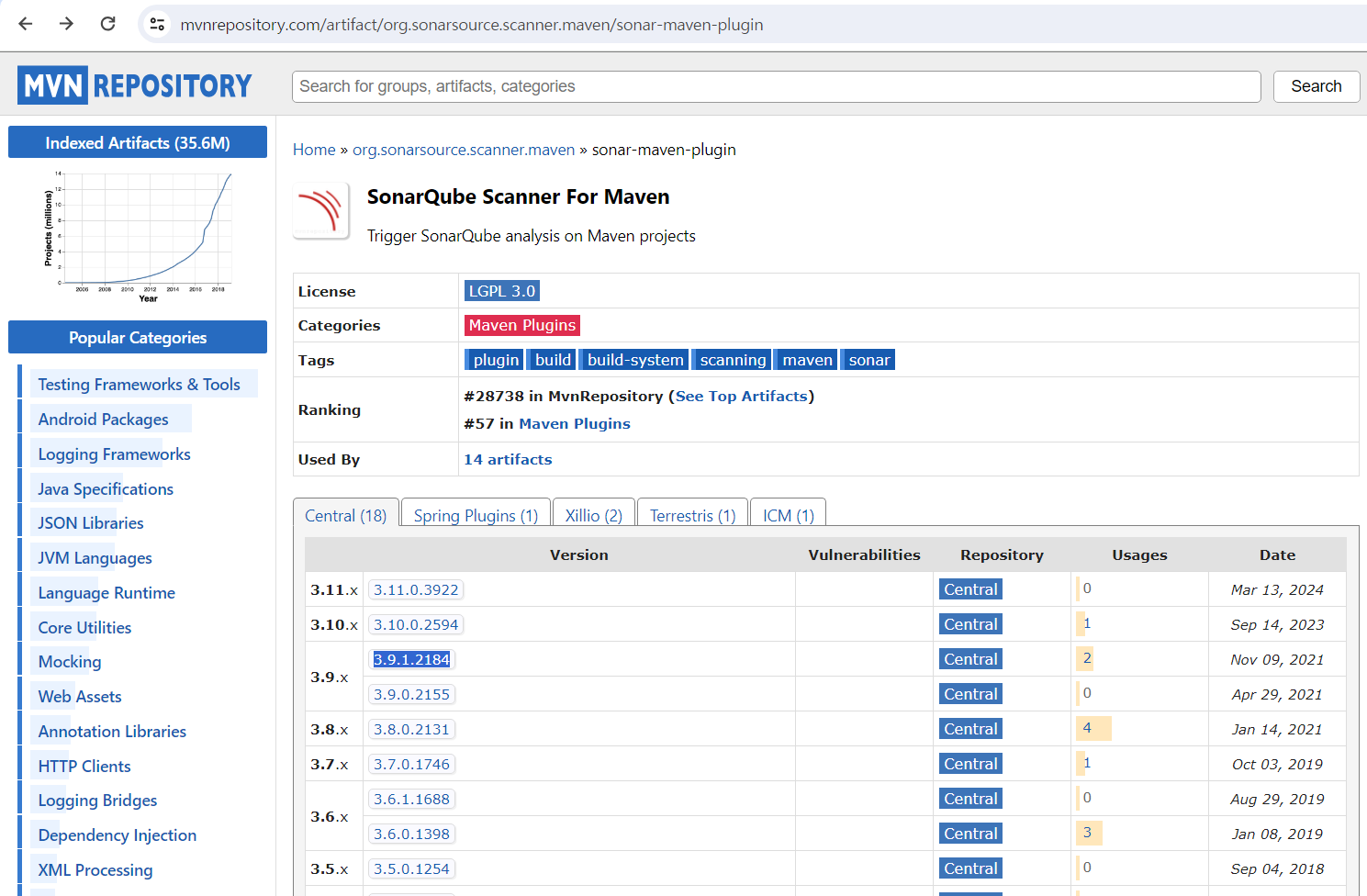Screen dimensions: 1367x896
Task: Open Web Assets category
Action: 80,697
